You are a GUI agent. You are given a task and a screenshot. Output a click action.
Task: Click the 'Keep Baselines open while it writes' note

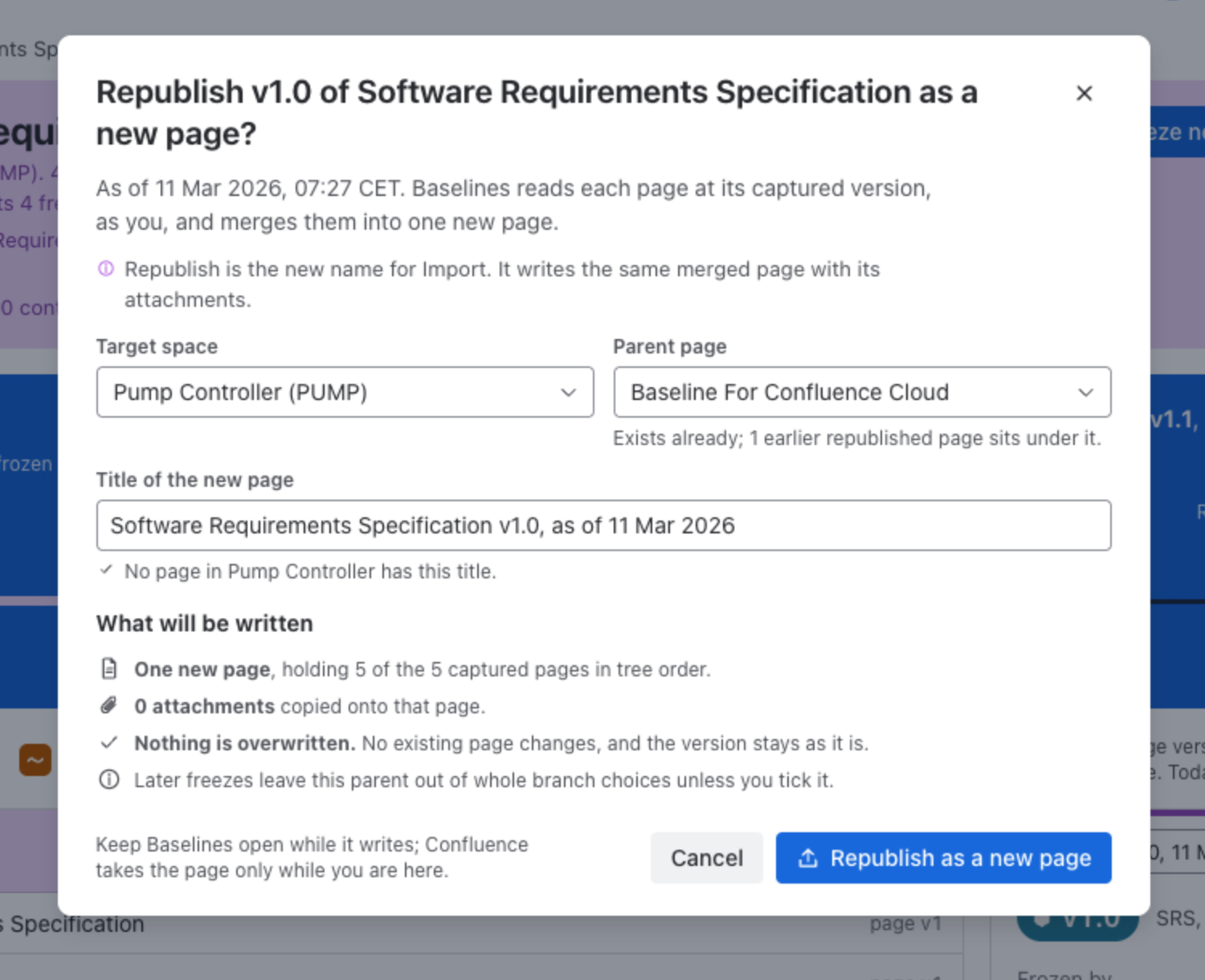click(312, 857)
